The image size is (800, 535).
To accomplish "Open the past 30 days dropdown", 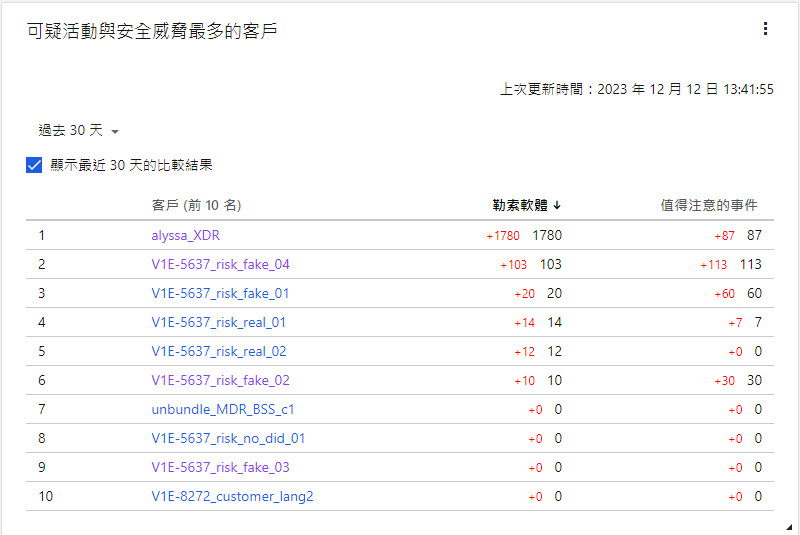I will click(x=79, y=131).
